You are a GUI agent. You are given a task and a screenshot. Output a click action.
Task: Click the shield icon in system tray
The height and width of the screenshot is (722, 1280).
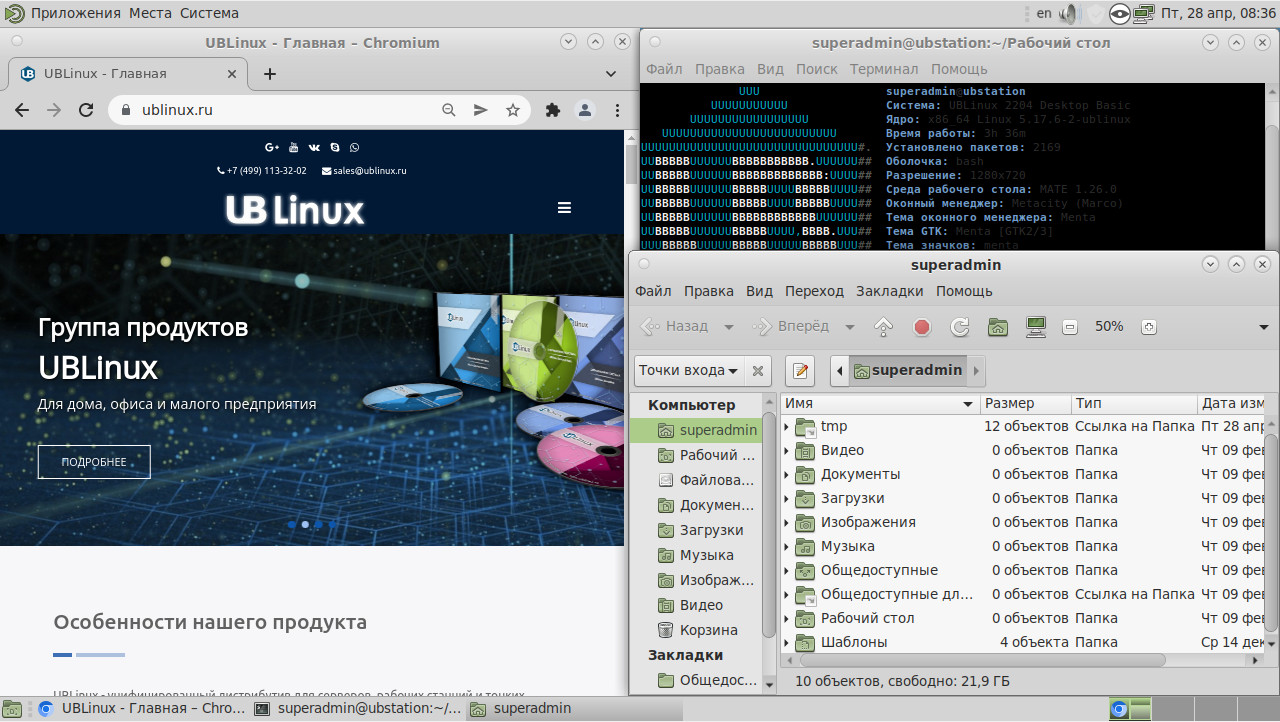(1096, 14)
